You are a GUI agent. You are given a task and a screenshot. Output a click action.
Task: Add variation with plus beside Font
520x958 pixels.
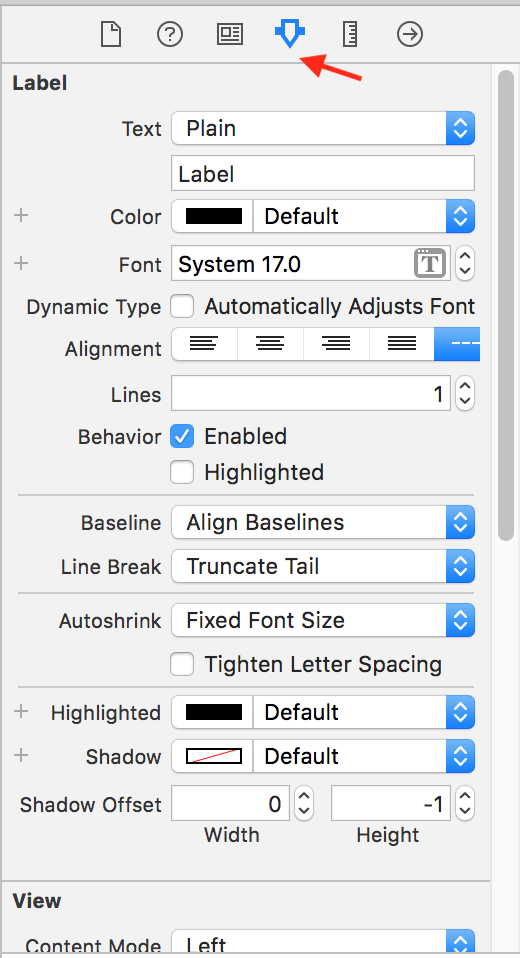coord(21,263)
